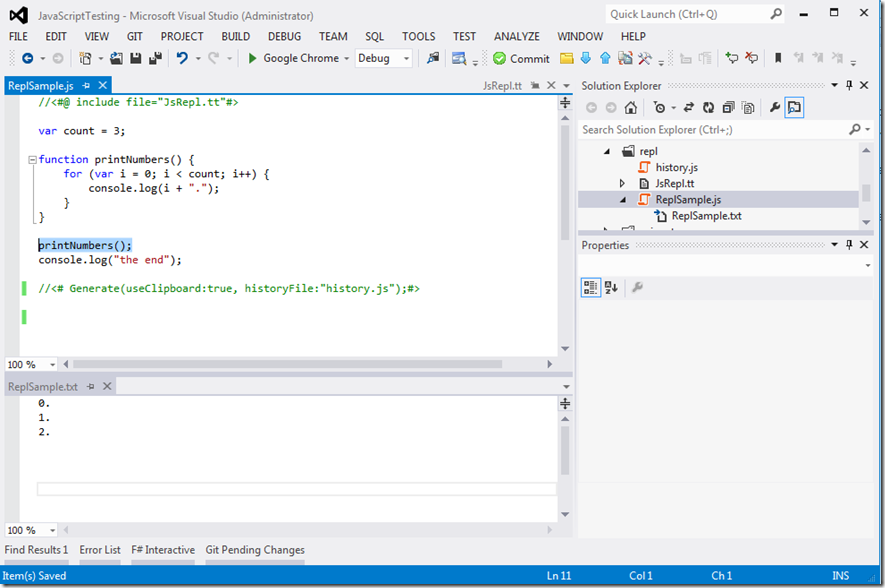
Task: Toggle pin on ReplSample.js tab
Action: coord(86,86)
